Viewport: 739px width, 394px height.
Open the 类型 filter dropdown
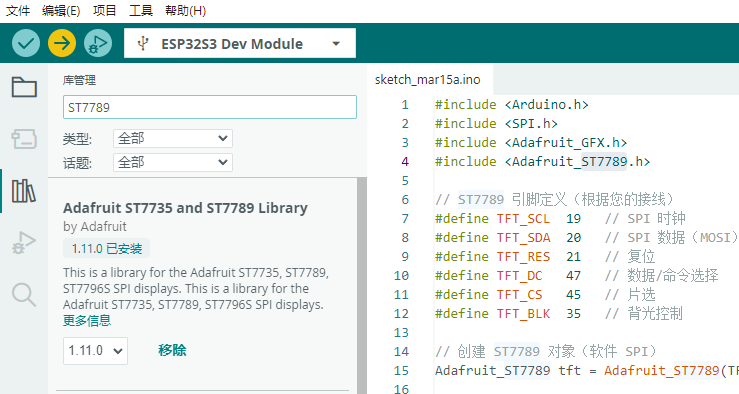pos(173,139)
